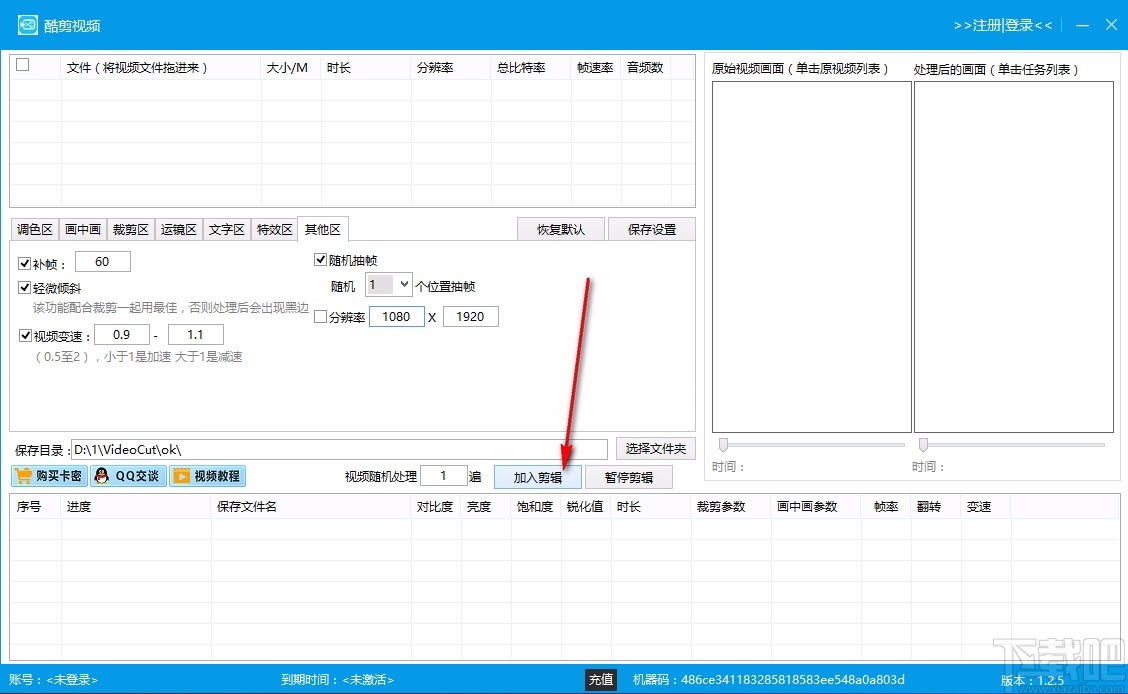Open the >>注册|登录<< link
The width and height of the screenshot is (1128, 694).
tap(1003, 25)
